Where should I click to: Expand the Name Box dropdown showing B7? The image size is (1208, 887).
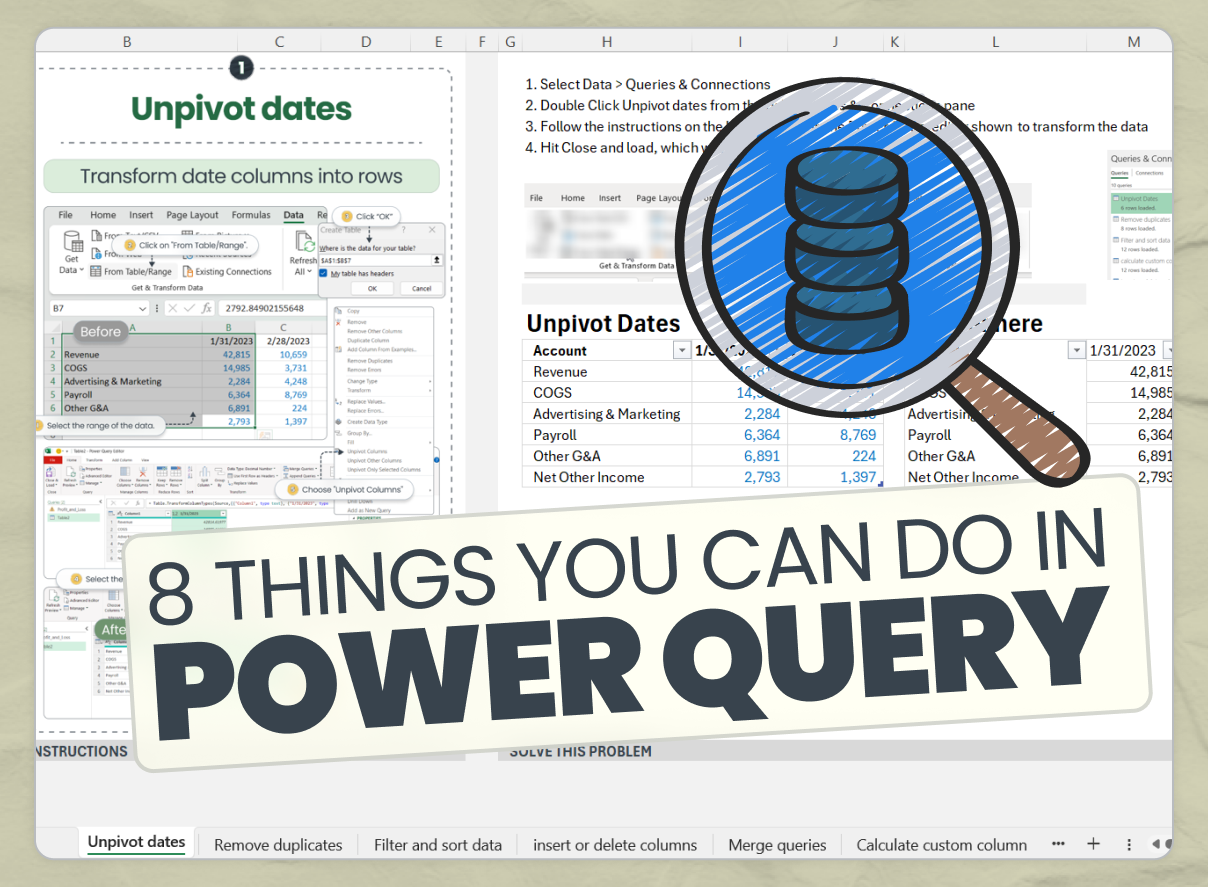(x=143, y=308)
